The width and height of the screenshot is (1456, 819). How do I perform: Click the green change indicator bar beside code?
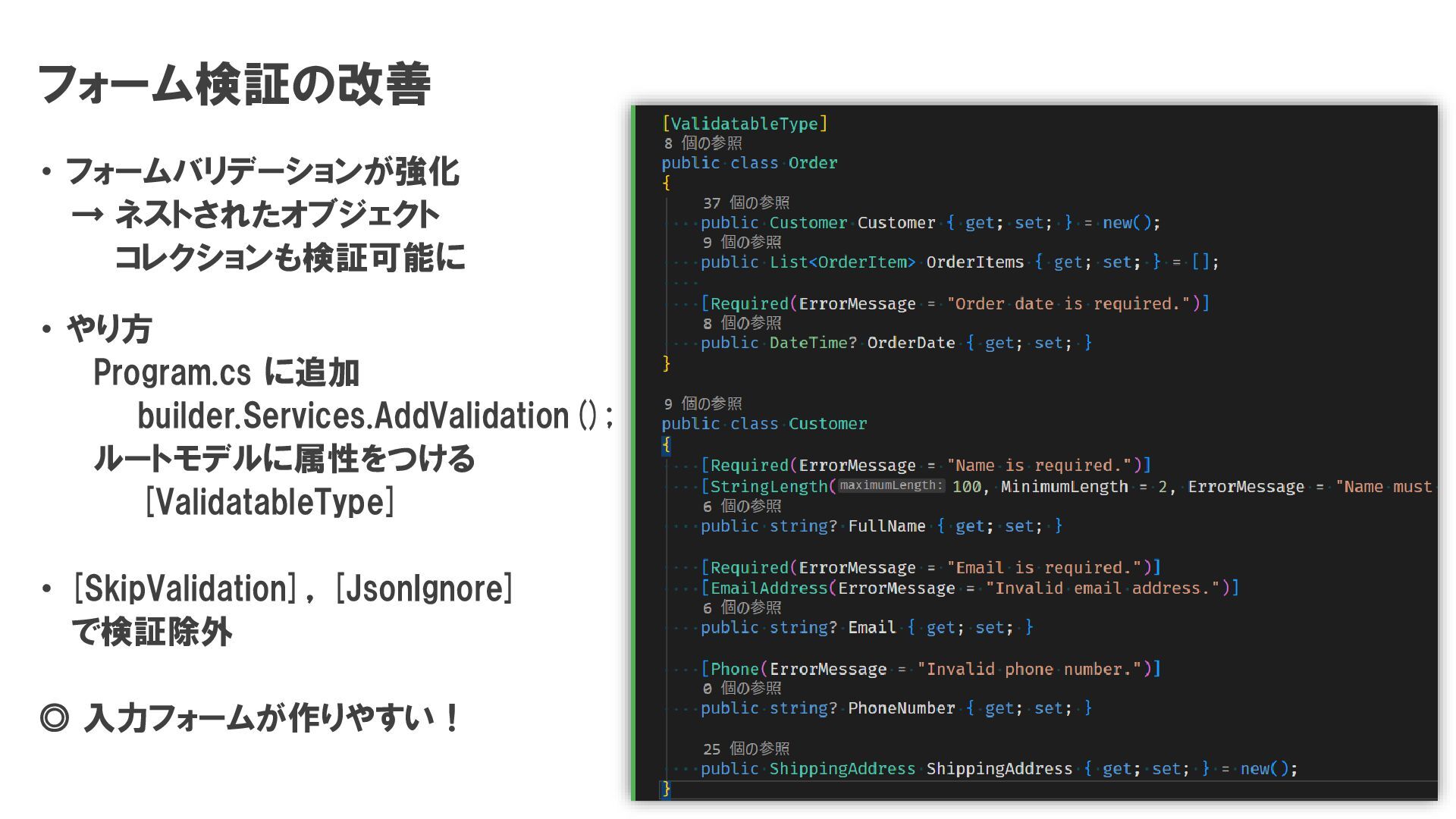633,455
